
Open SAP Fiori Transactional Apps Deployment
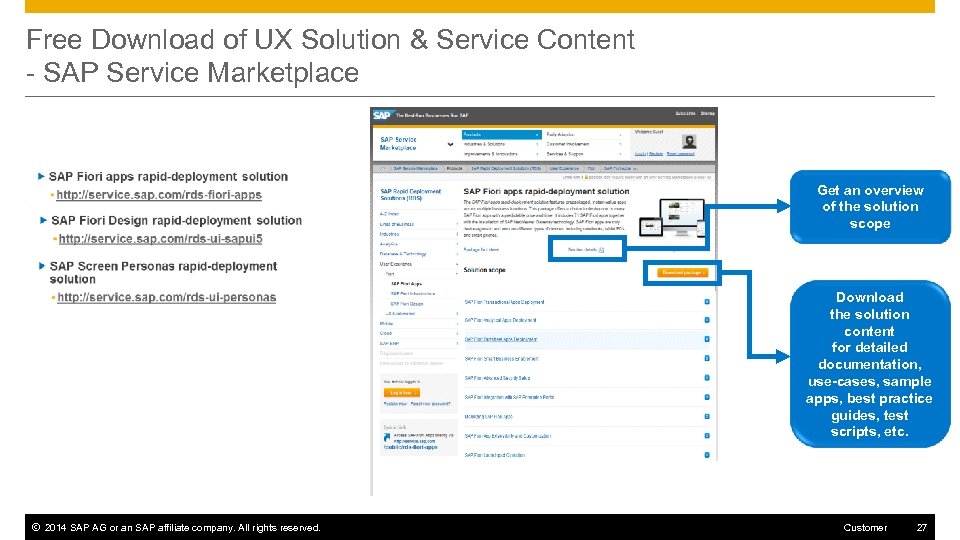[x=504, y=302]
